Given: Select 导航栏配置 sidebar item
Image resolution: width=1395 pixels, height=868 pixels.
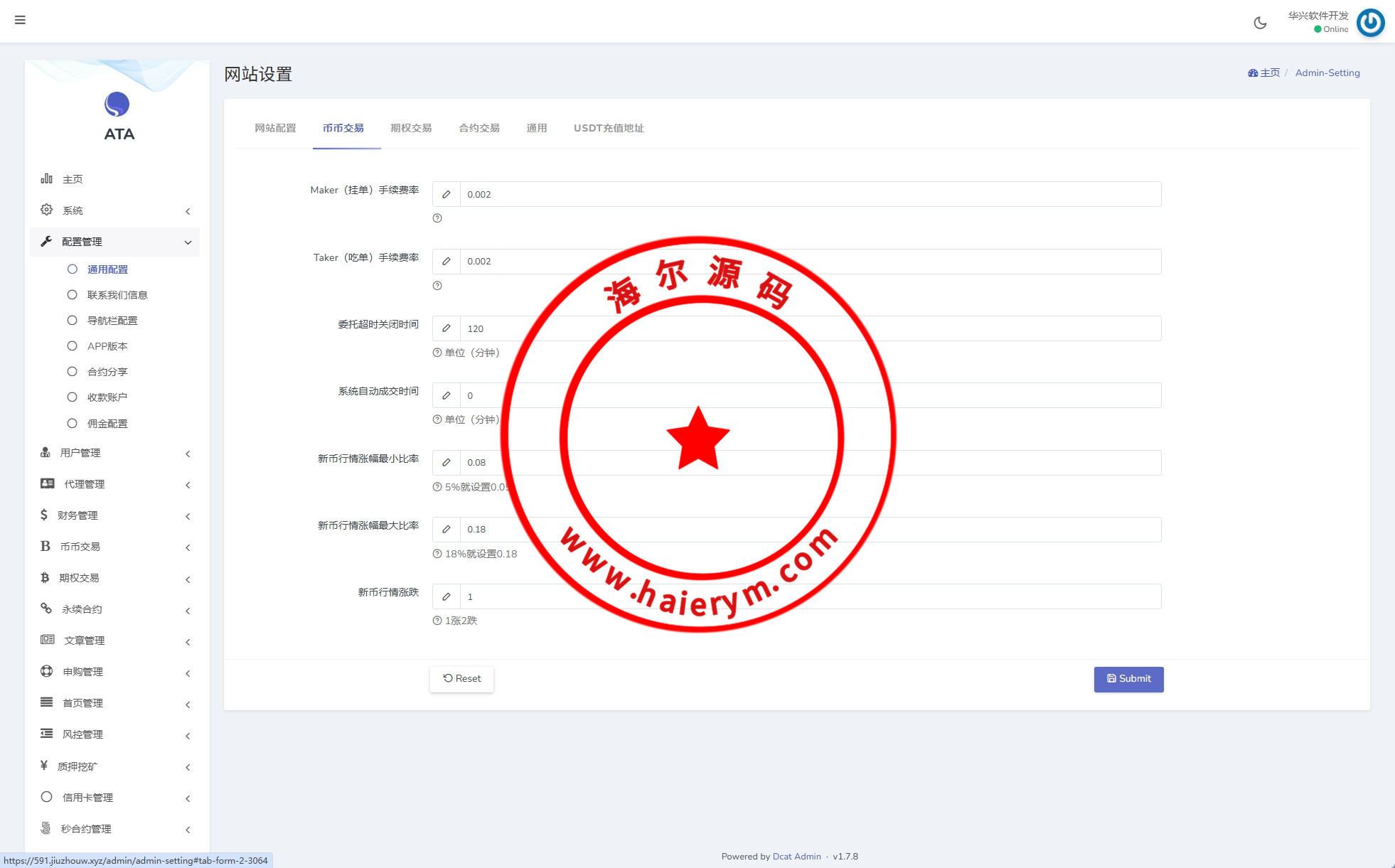Looking at the screenshot, I should coord(112,321).
